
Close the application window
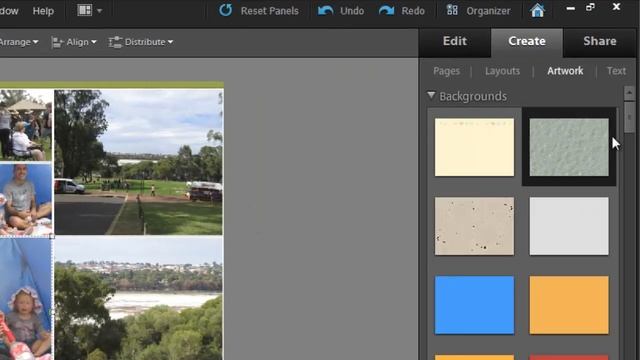tap(616, 7)
